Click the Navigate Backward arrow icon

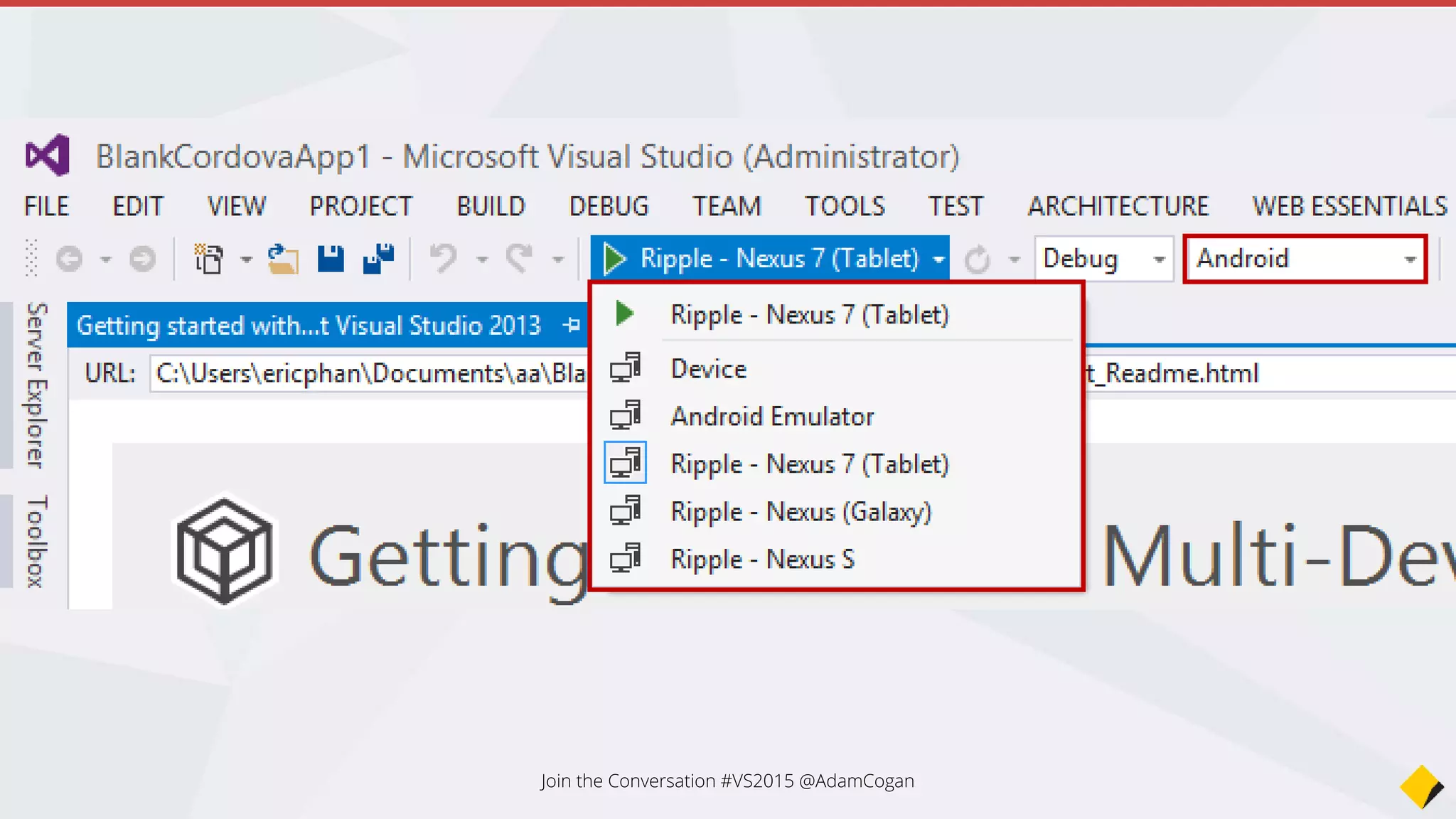coord(69,259)
